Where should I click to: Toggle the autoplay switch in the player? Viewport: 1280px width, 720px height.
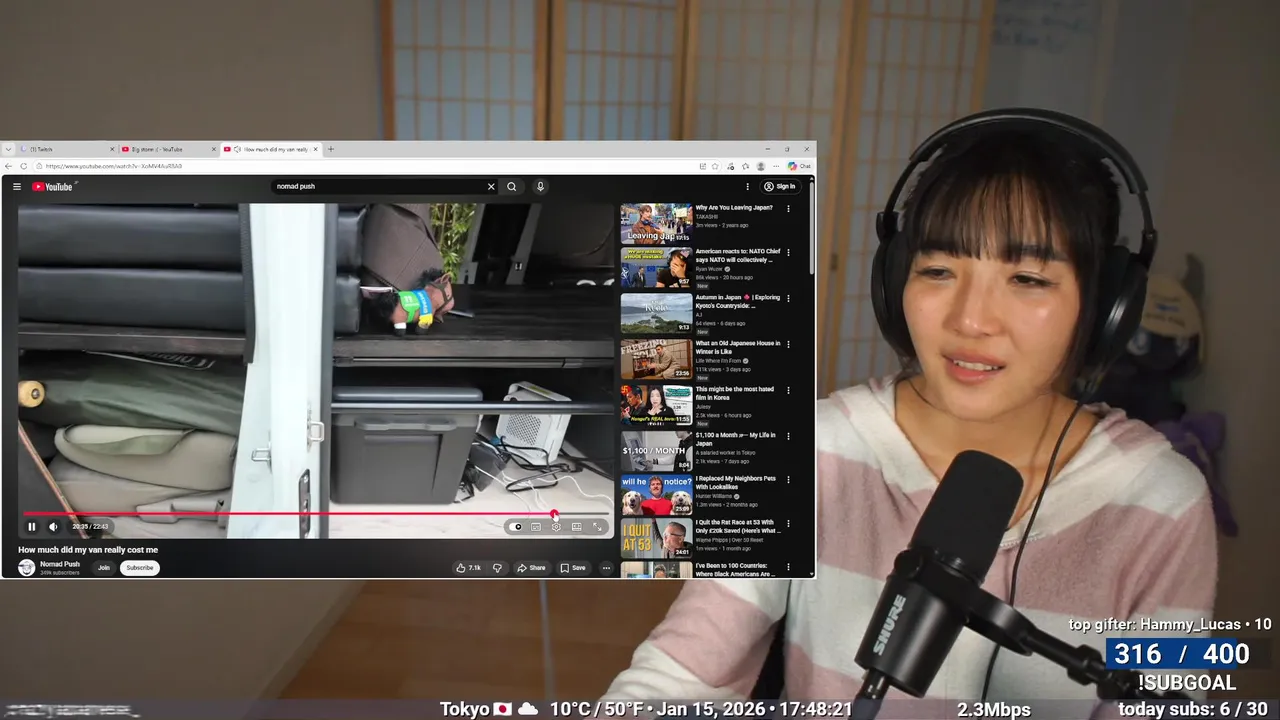[x=516, y=527]
